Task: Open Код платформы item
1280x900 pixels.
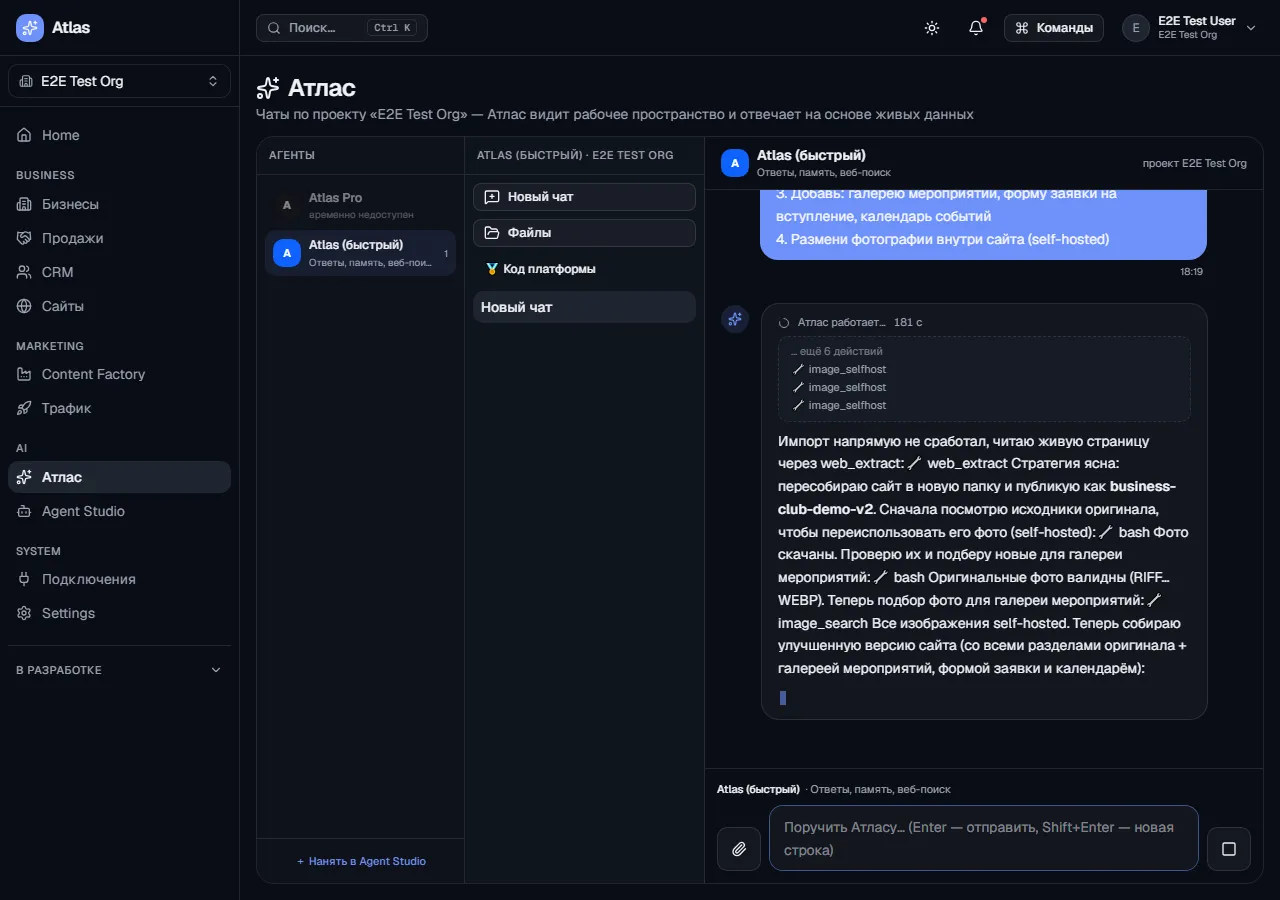Action: point(584,269)
